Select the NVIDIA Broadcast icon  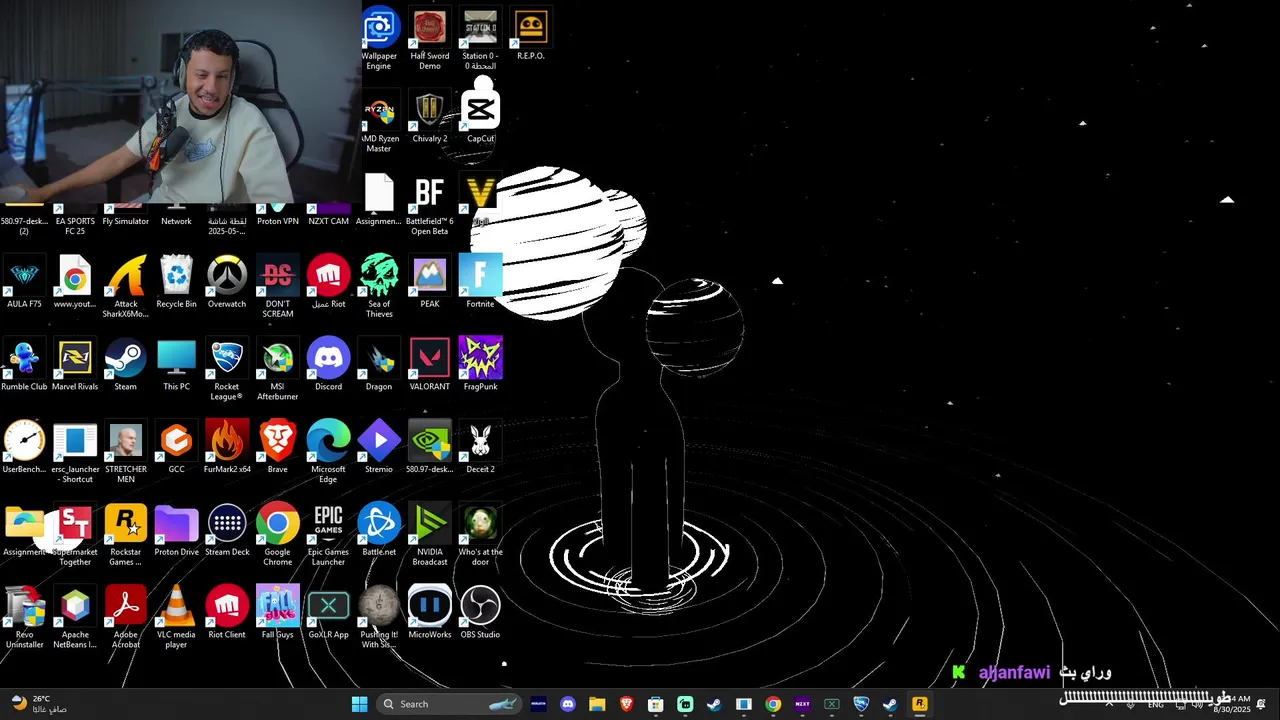[430, 536]
